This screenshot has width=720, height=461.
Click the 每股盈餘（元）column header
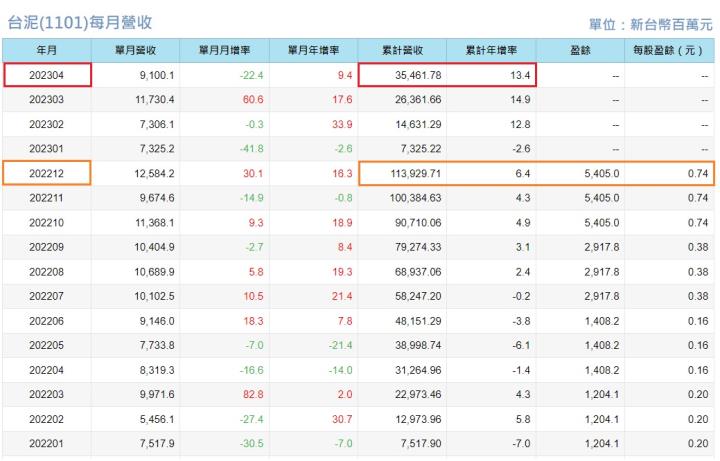[669, 50]
